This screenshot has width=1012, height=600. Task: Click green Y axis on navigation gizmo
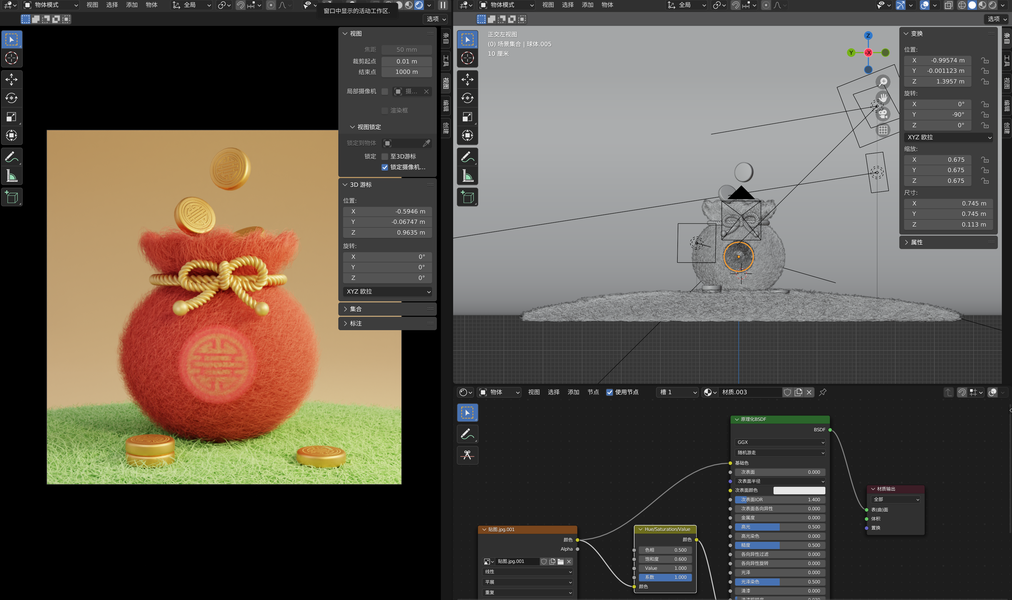coord(851,53)
